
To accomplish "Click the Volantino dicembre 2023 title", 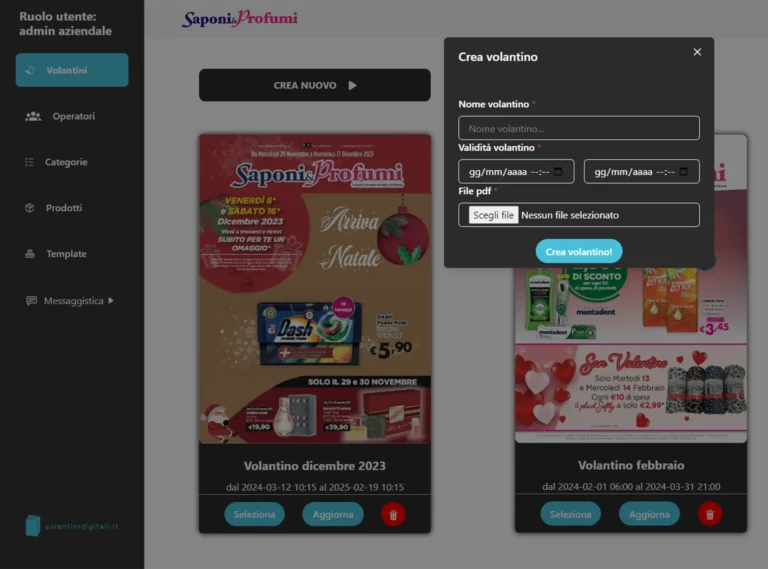I will coord(315,466).
